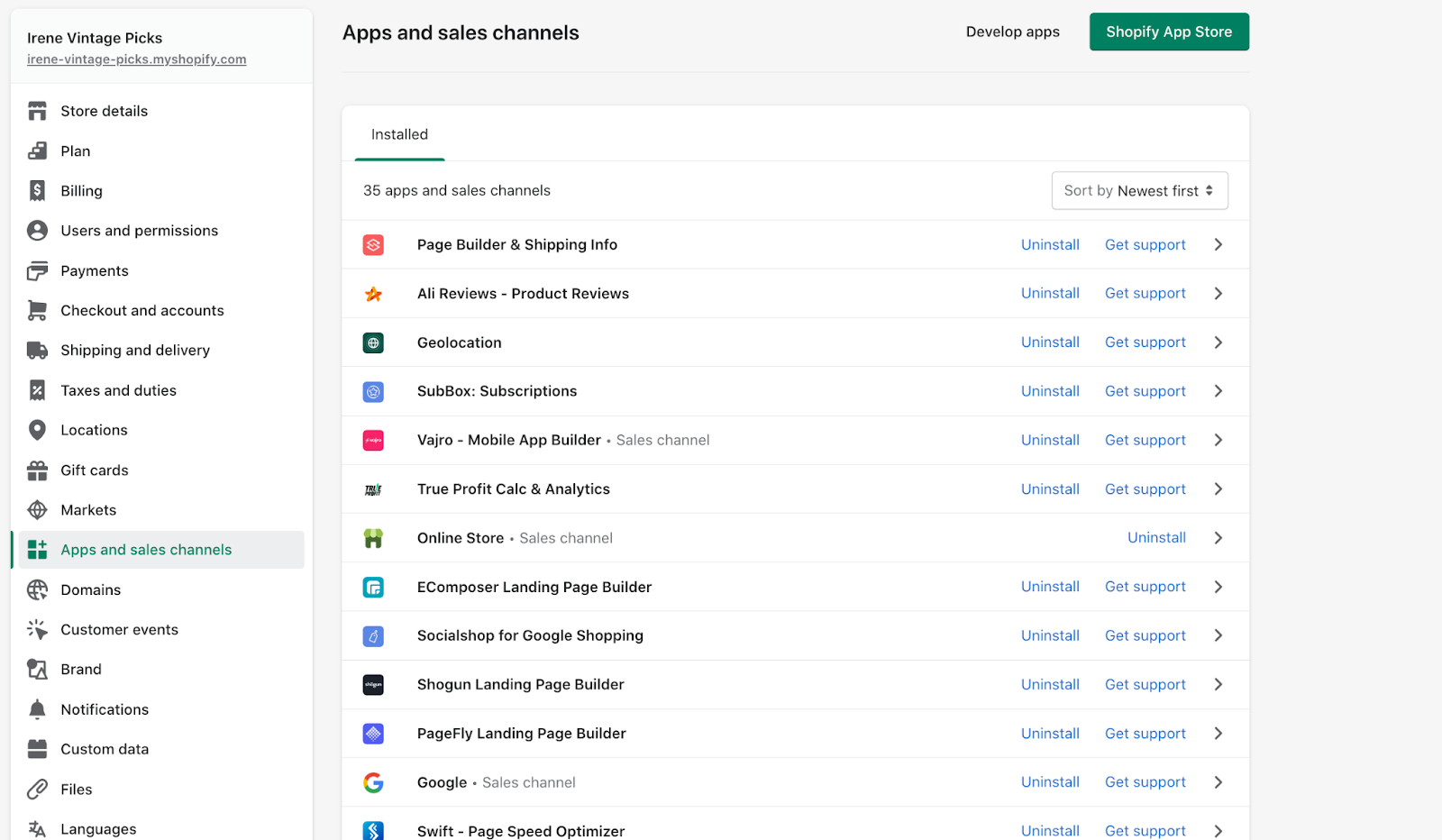The height and width of the screenshot is (840, 1442).
Task: Click the Gift cards icon
Action: coord(37,470)
